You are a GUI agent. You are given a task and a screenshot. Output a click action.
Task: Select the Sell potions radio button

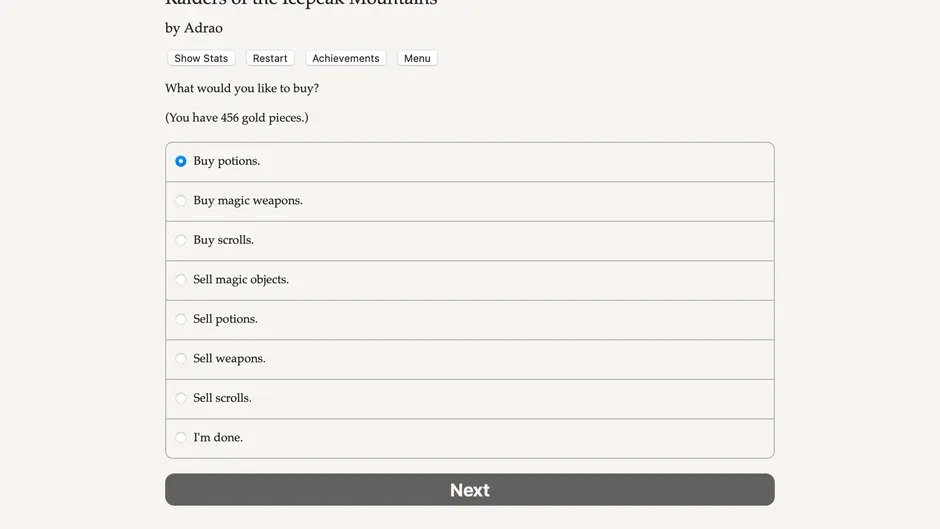click(180, 319)
